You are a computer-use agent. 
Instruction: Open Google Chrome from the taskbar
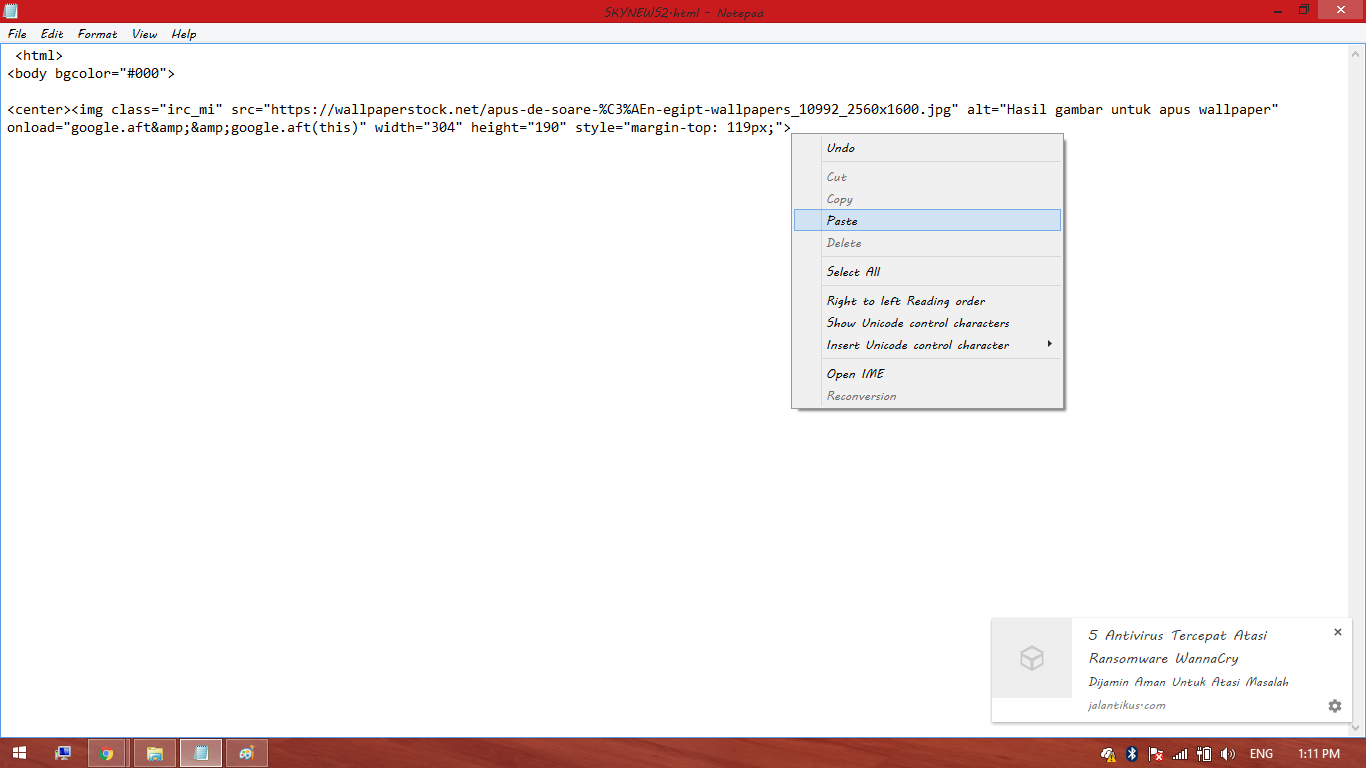click(108, 753)
